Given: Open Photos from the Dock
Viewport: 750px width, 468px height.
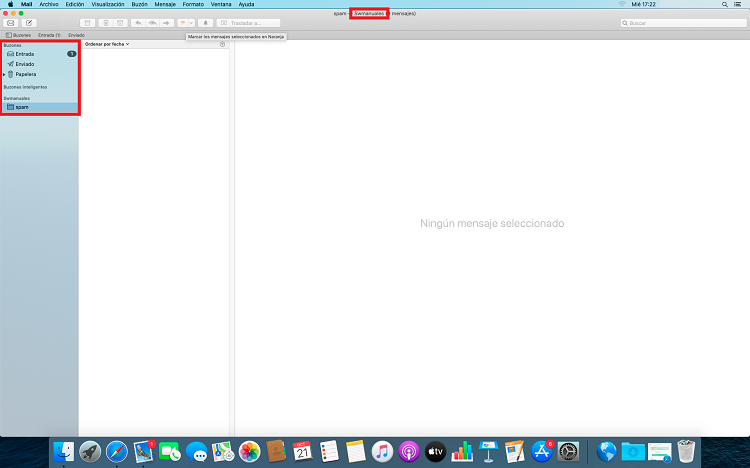Looking at the screenshot, I should tap(249, 451).
